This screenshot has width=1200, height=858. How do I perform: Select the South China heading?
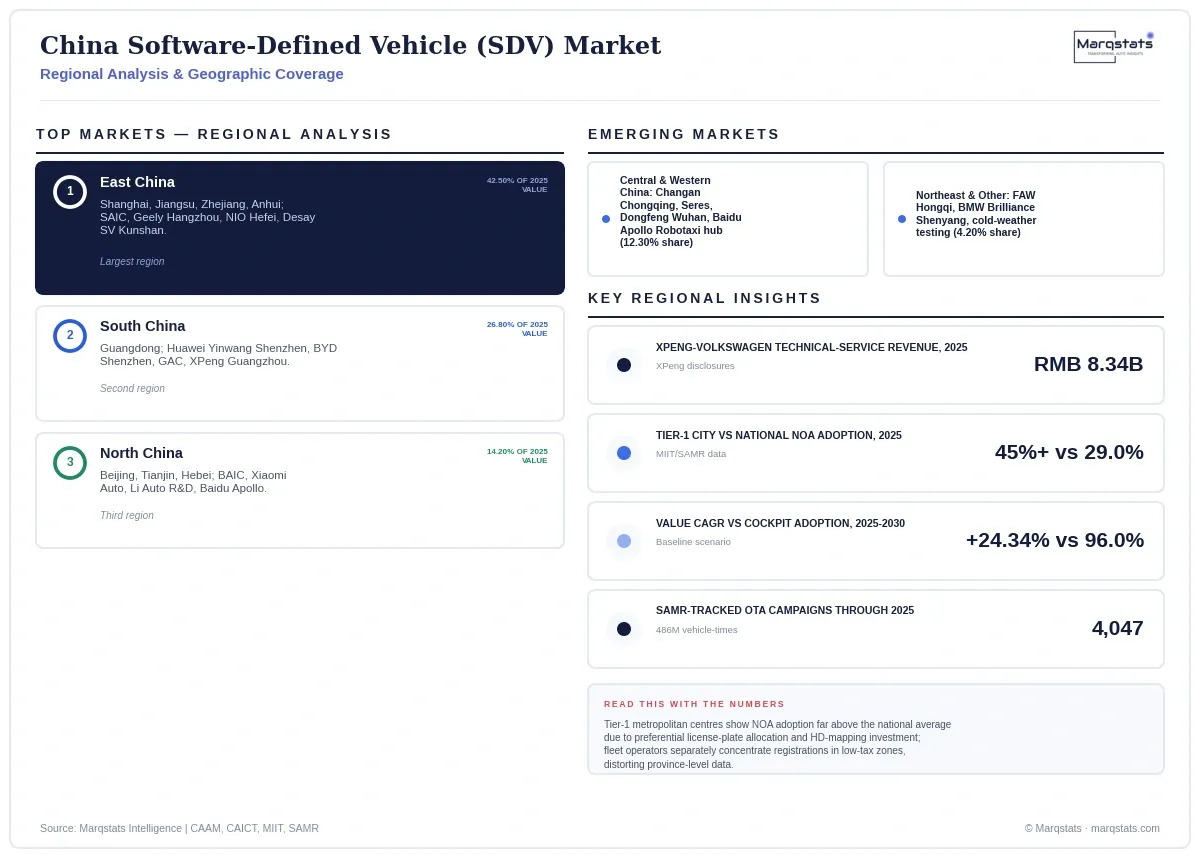(x=142, y=326)
